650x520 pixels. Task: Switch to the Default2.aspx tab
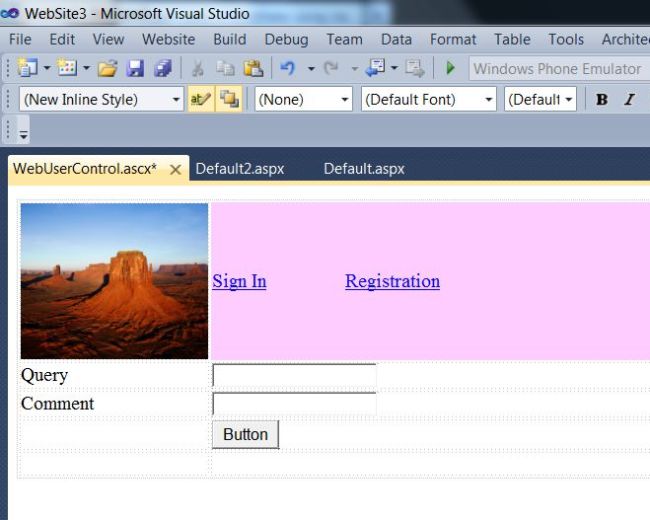240,169
